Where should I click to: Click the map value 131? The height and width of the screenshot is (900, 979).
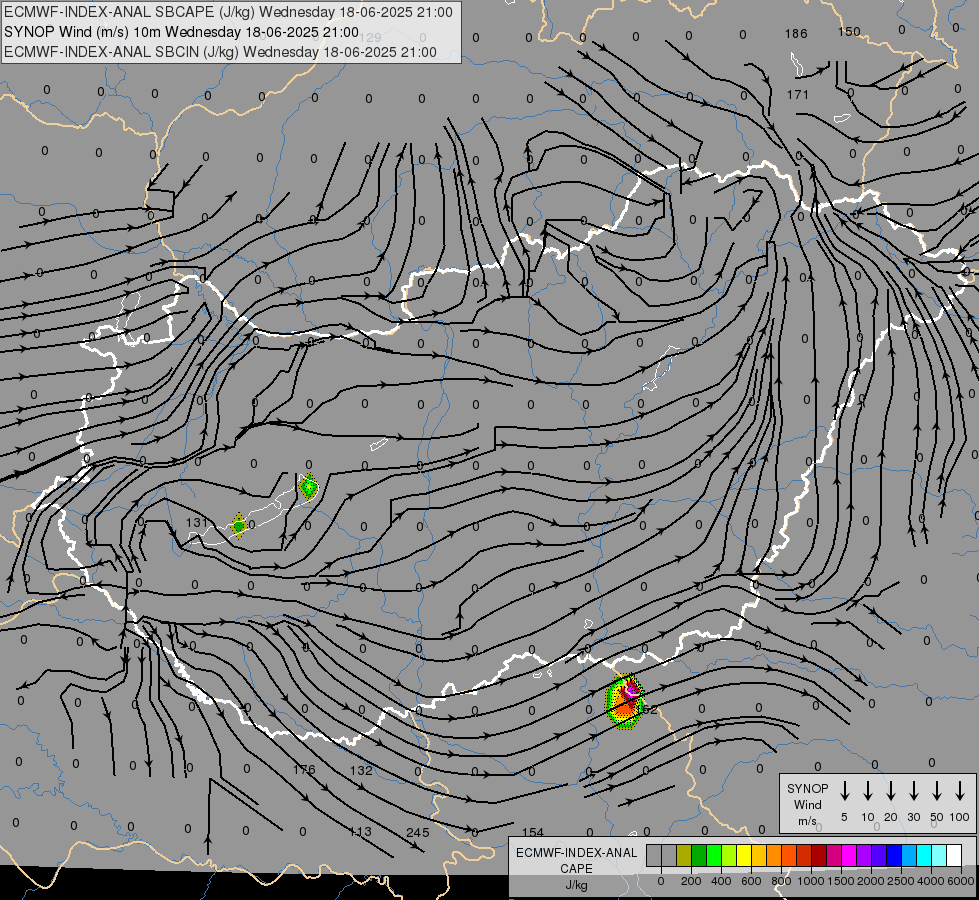coord(197,522)
